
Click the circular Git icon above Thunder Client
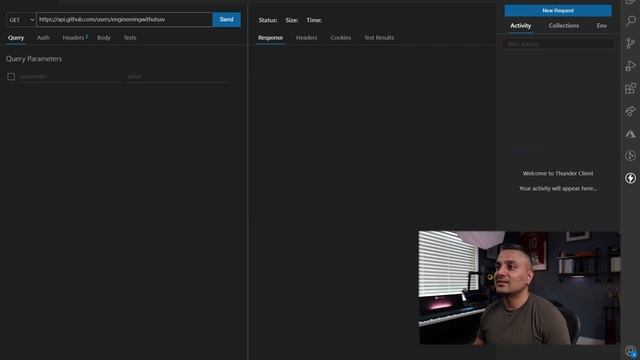631,156
